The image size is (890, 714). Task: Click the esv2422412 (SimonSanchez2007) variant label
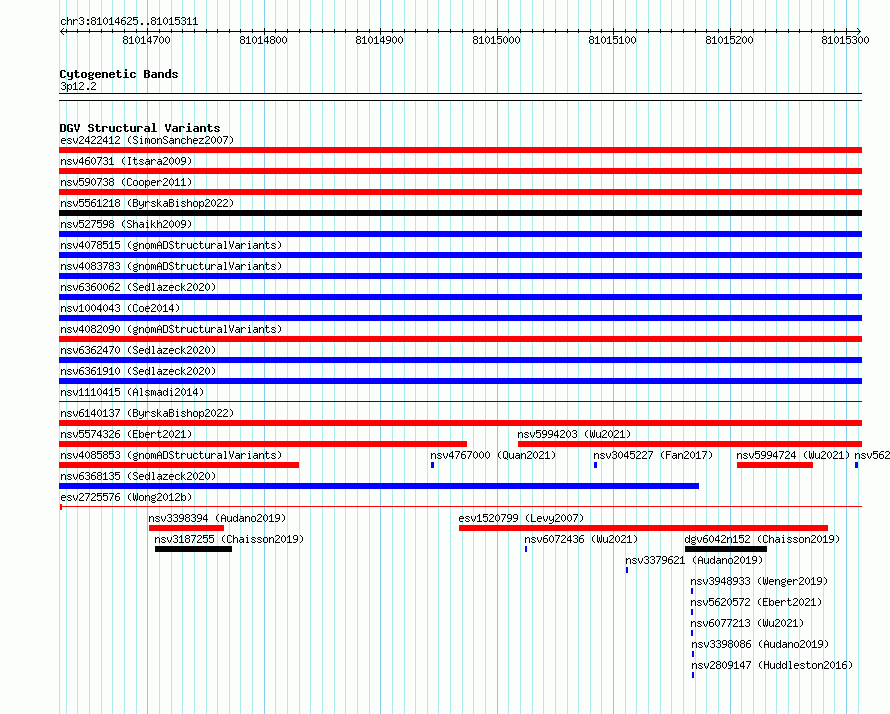[x=147, y=140]
